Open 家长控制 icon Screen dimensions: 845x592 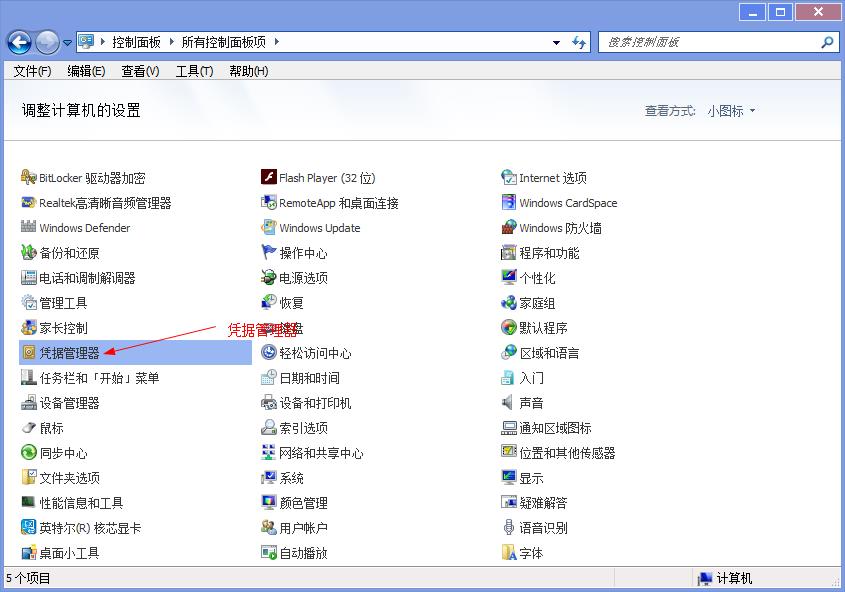pos(29,328)
